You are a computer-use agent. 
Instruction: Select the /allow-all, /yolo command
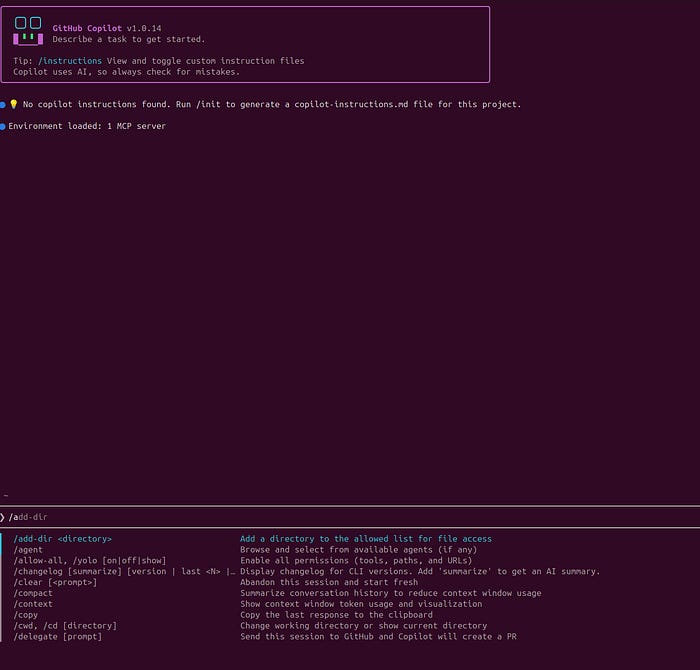click(x=90, y=560)
